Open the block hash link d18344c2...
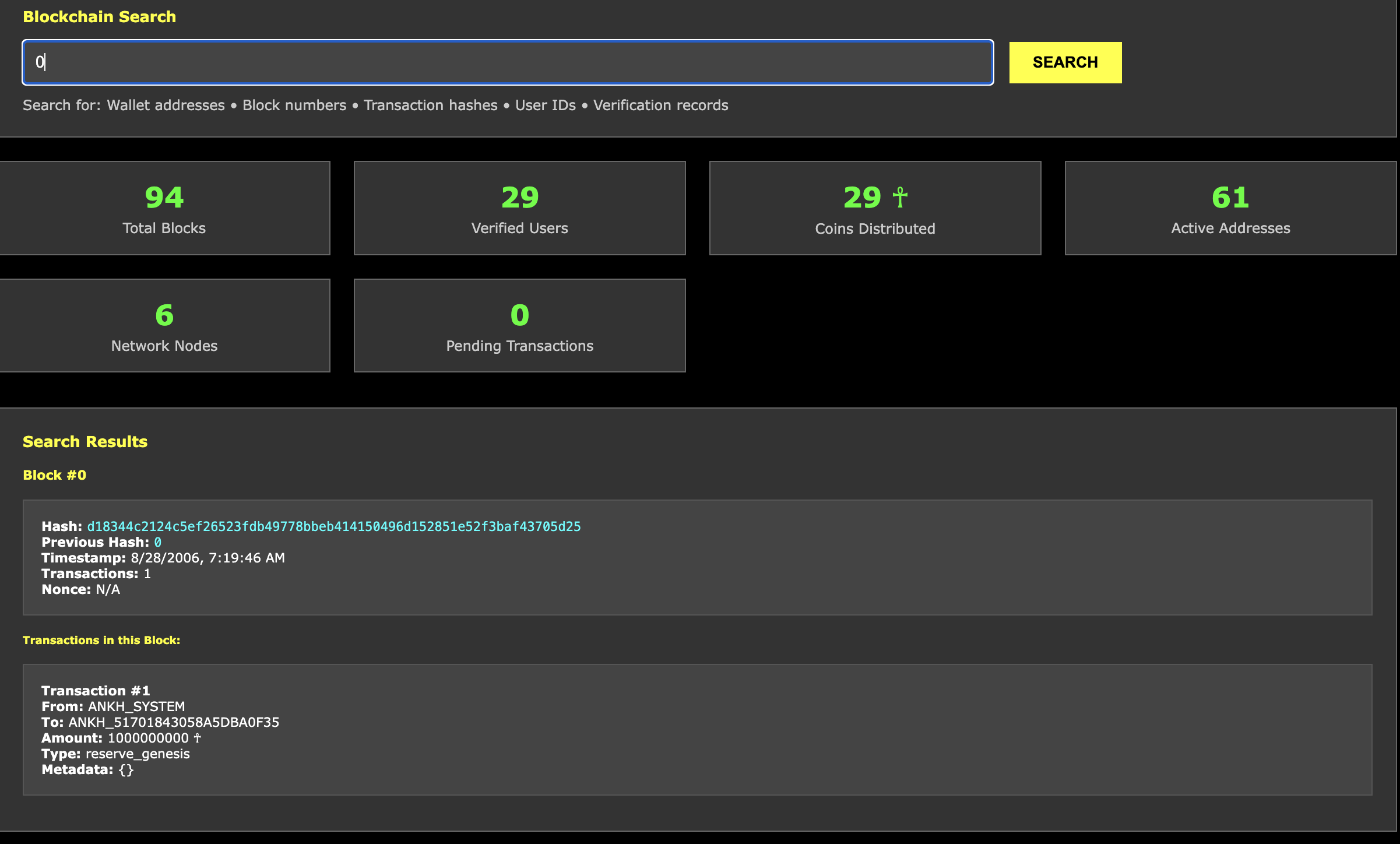 [x=333, y=526]
